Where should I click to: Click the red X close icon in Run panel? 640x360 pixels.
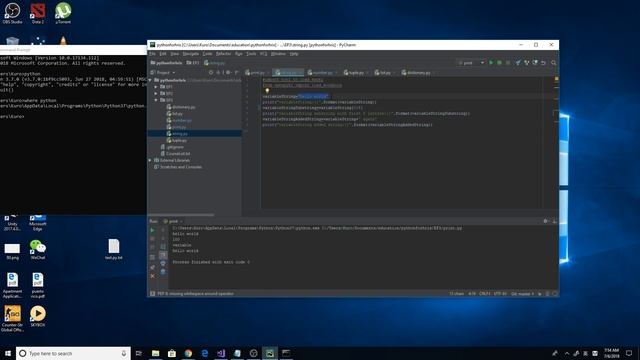point(153,276)
